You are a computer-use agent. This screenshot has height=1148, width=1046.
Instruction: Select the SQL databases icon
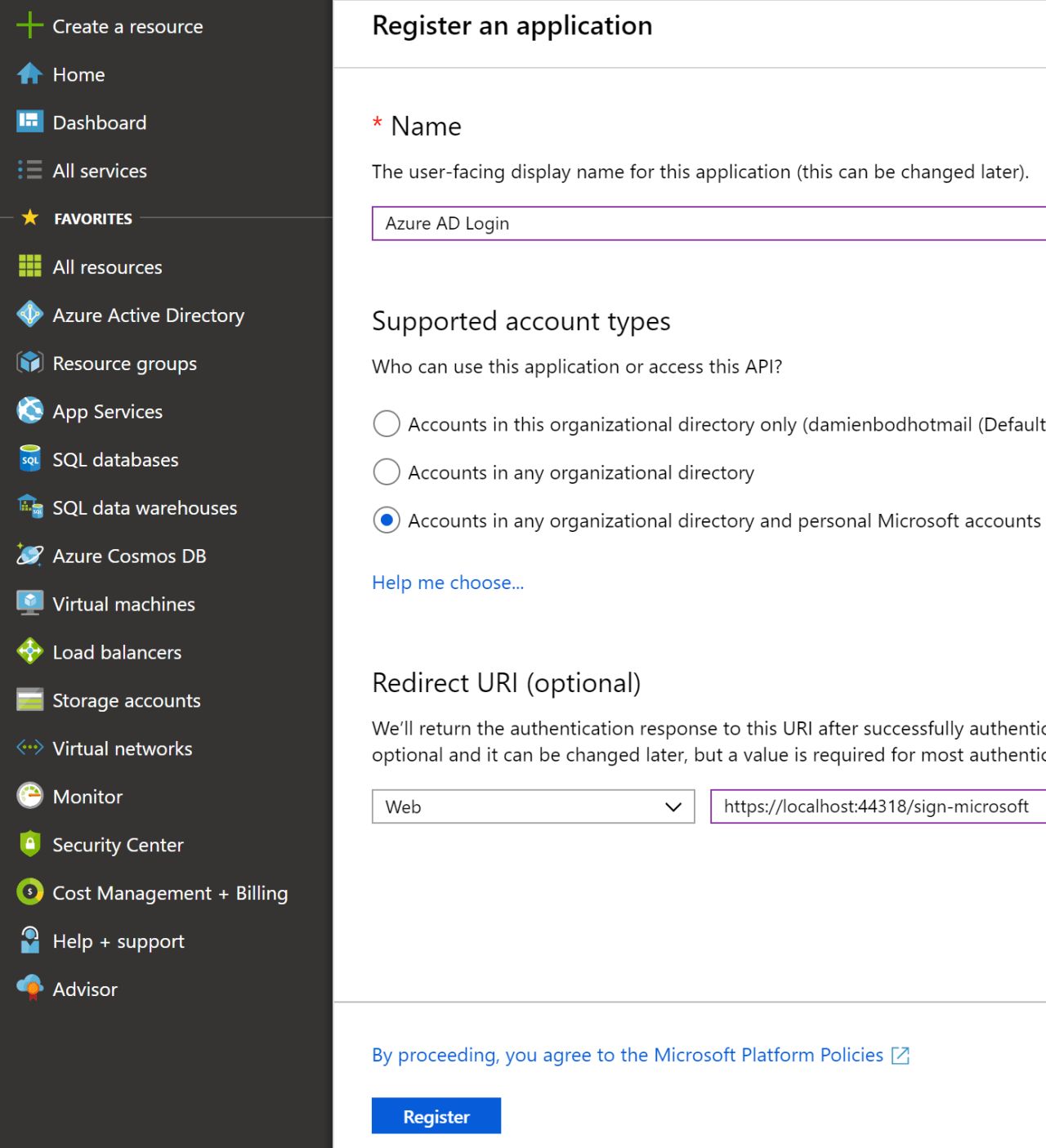pos(29,459)
